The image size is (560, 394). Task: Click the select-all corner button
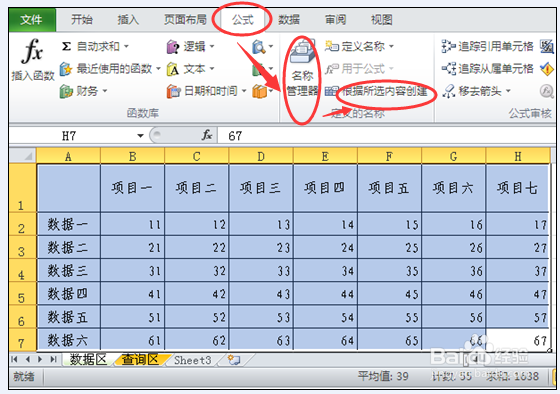click(x=22, y=156)
